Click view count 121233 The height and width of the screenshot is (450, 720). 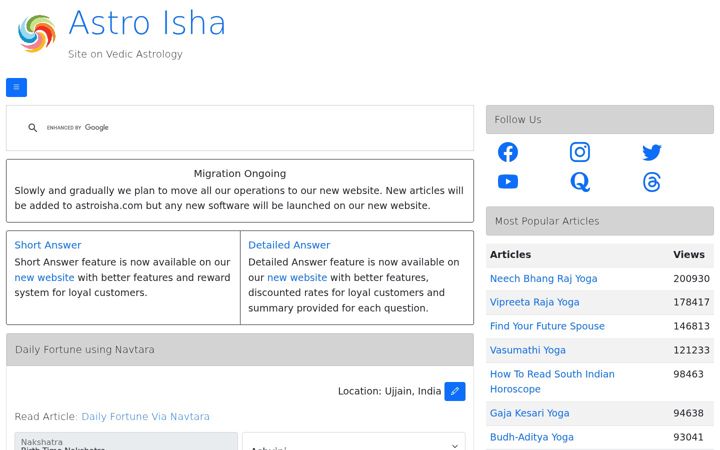(x=691, y=350)
